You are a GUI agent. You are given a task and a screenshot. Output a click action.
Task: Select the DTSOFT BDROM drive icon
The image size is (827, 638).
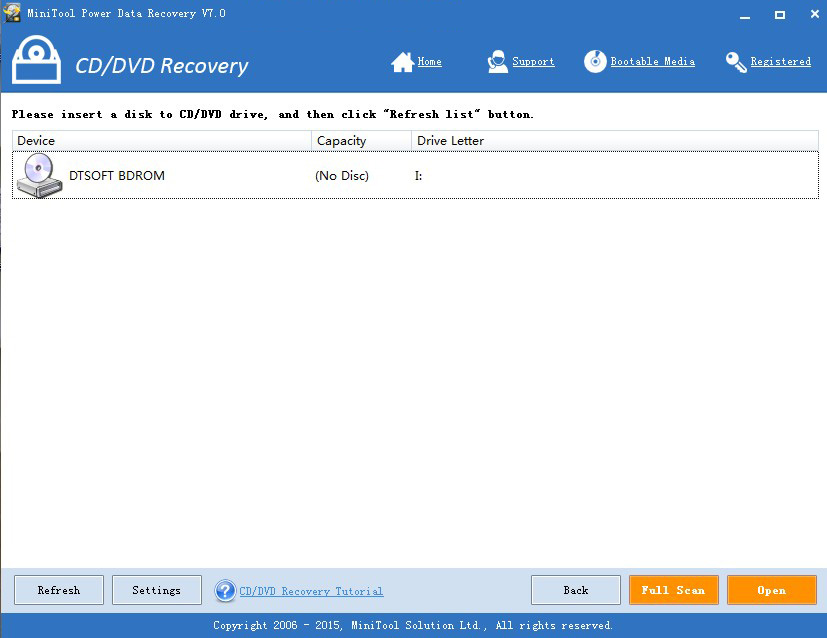click(x=39, y=176)
